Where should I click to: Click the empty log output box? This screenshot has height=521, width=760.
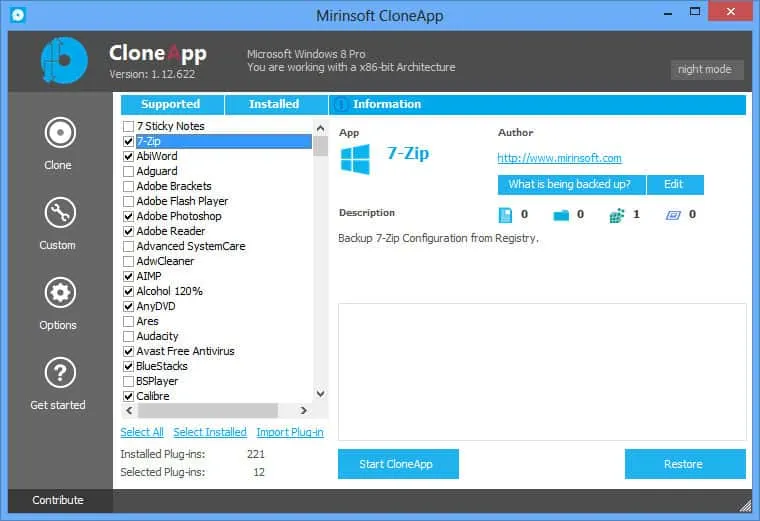[542, 372]
